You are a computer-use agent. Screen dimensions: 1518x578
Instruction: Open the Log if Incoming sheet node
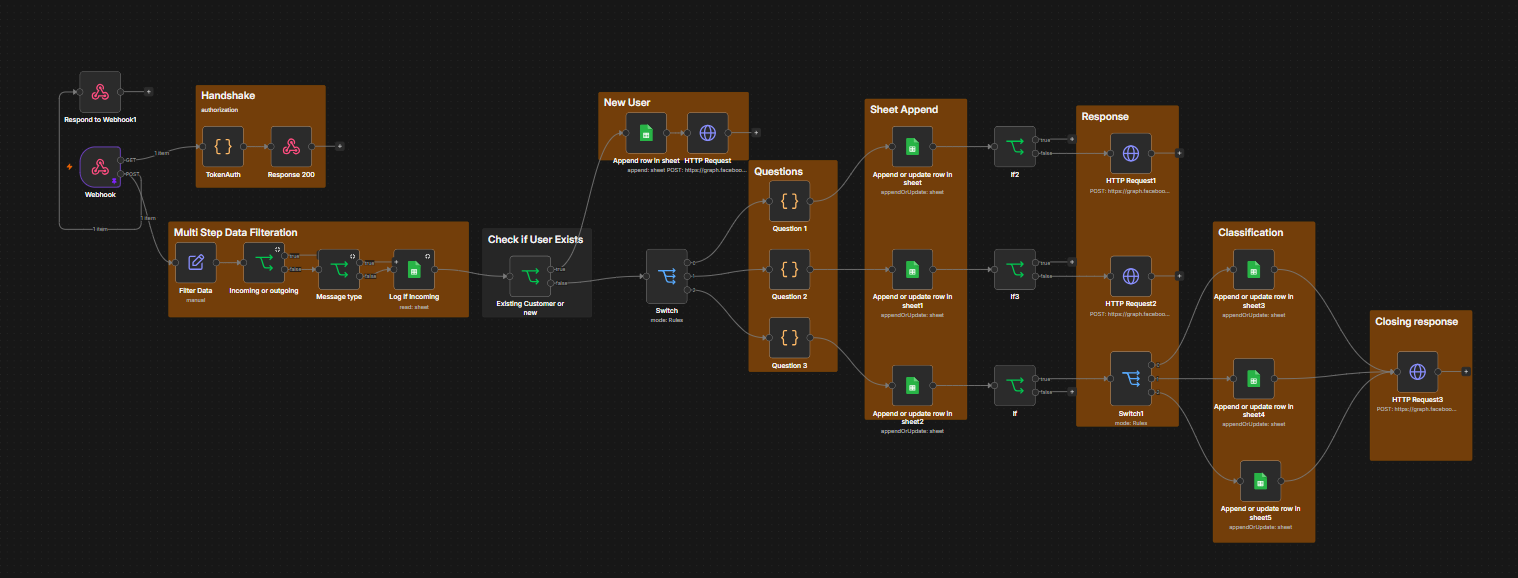(x=414, y=270)
